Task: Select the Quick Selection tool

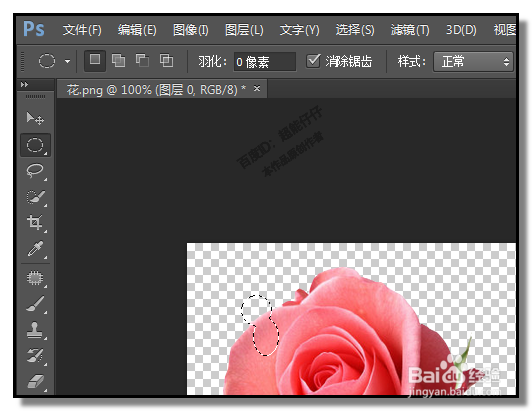Action: click(x=35, y=197)
